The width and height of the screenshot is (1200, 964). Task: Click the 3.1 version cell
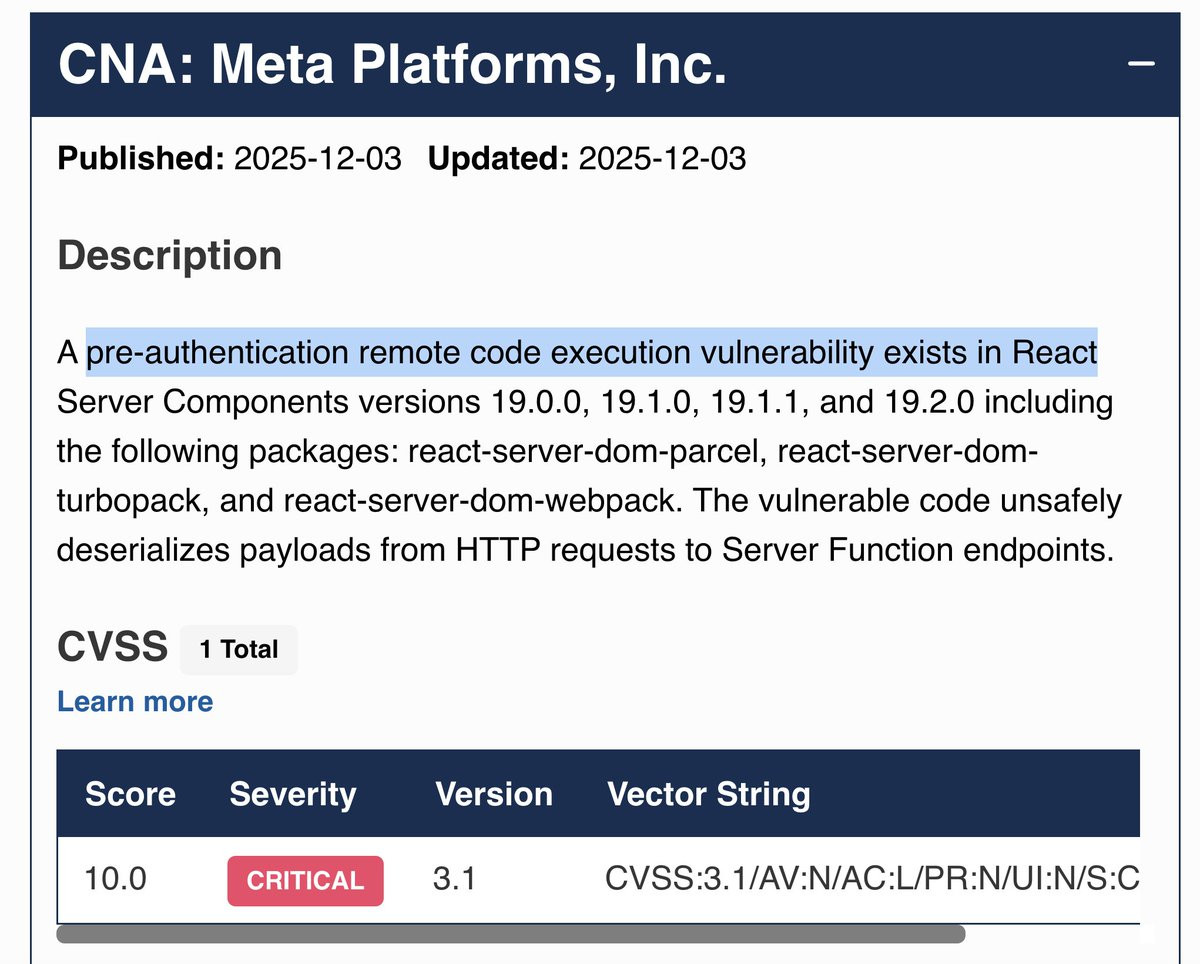click(x=456, y=880)
